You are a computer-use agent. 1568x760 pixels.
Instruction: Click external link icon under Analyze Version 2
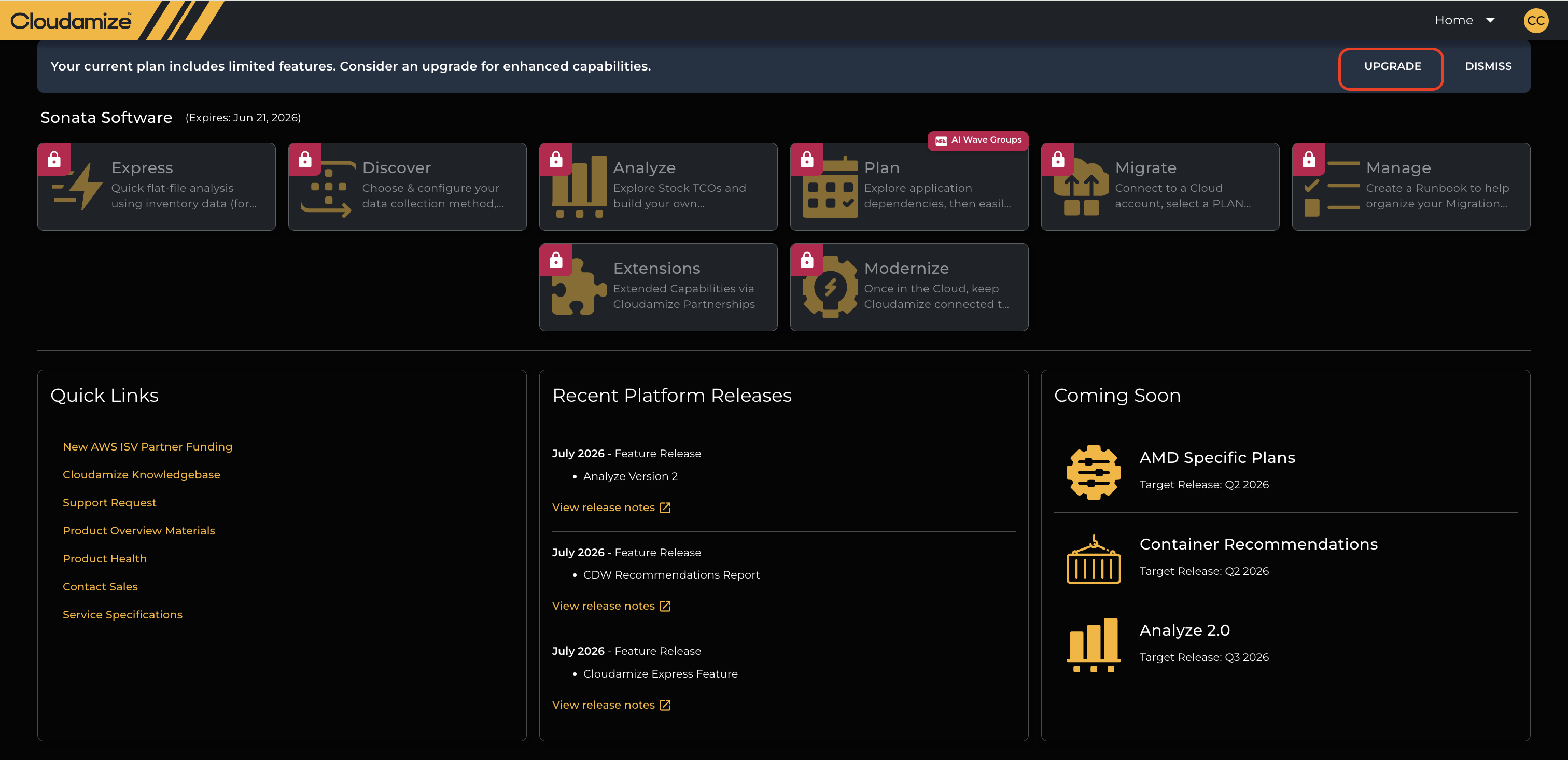pos(665,508)
